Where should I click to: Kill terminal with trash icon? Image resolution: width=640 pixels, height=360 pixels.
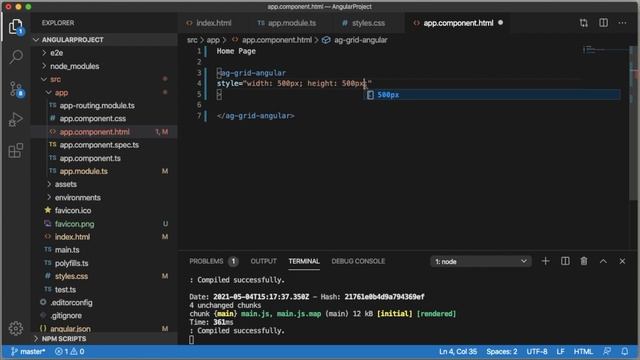584,261
